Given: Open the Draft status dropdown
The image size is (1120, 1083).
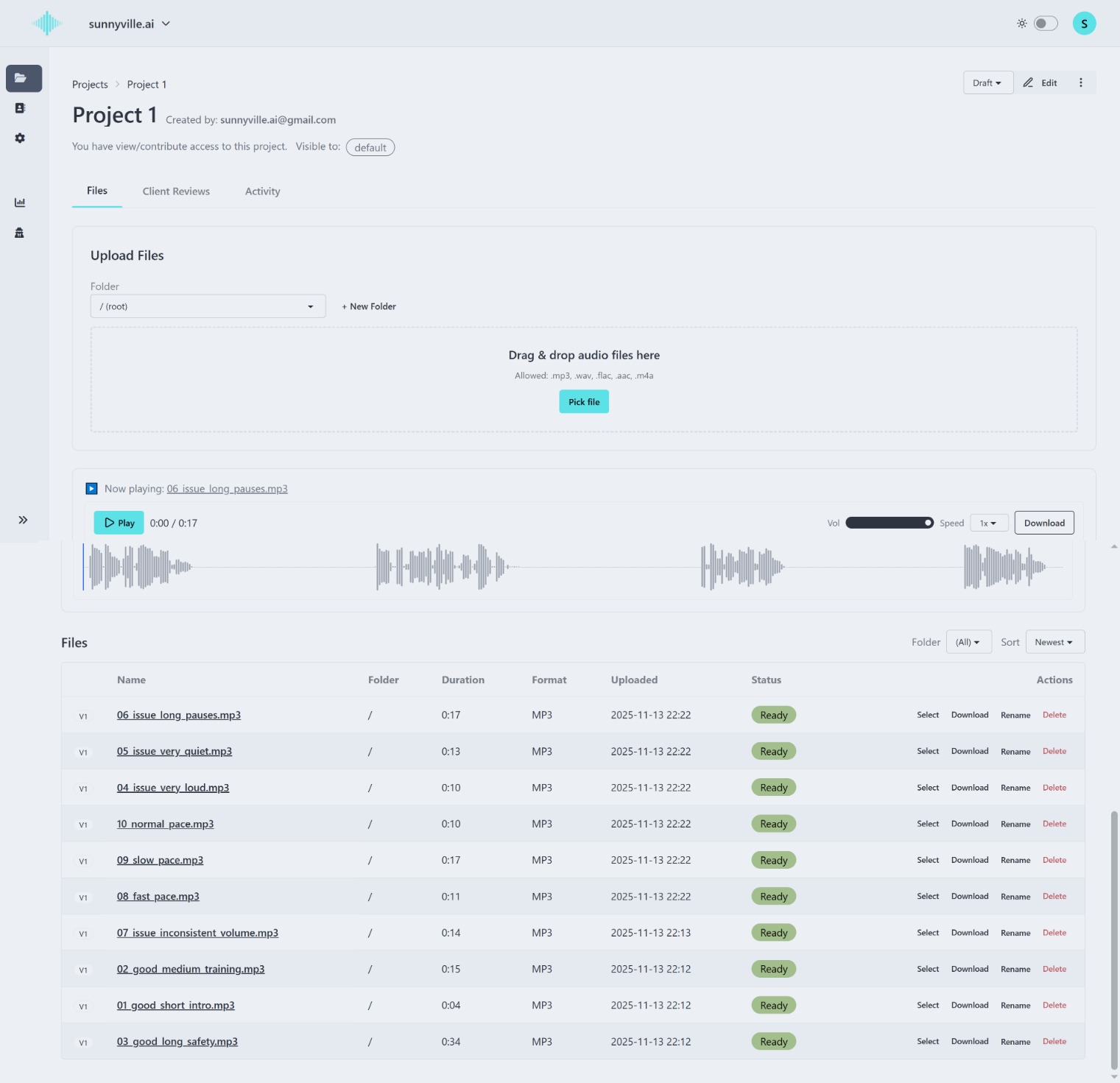Looking at the screenshot, I should [987, 82].
